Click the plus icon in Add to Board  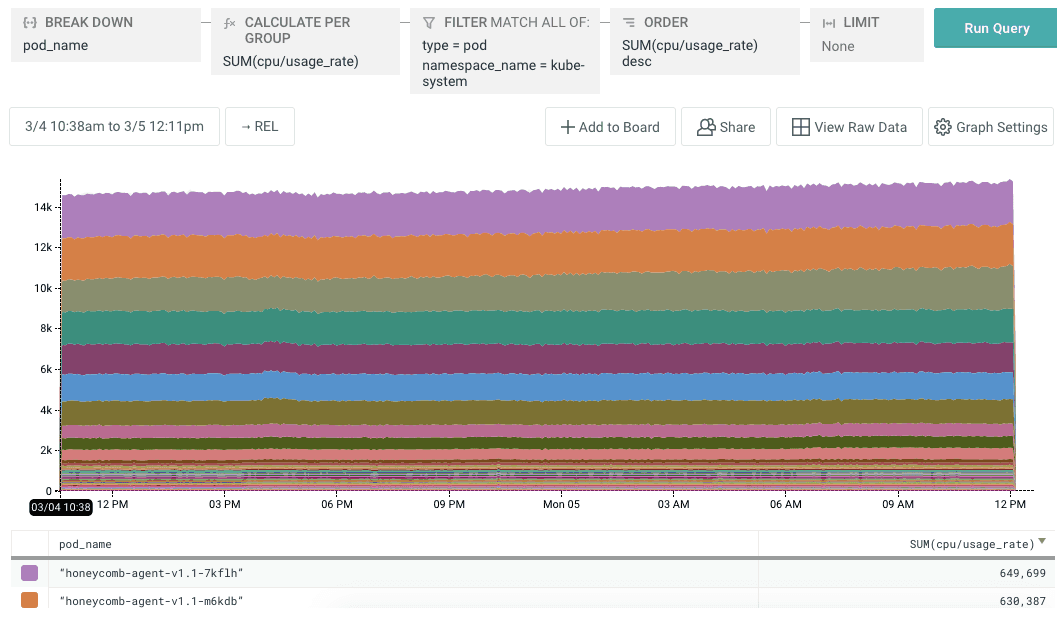[x=567, y=127]
